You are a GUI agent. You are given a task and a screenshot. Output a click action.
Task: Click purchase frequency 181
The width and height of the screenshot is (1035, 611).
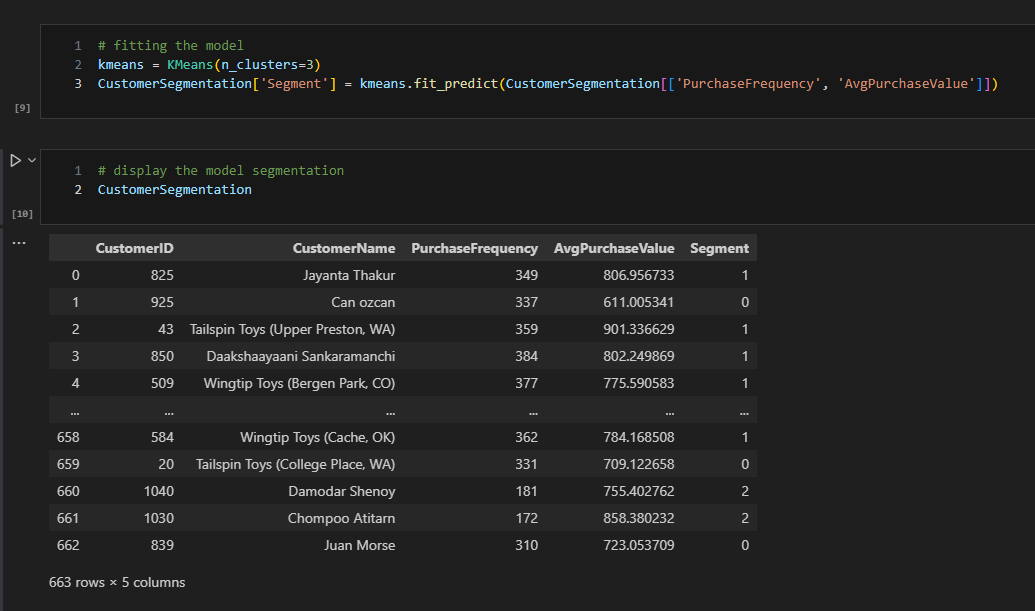tap(527, 492)
